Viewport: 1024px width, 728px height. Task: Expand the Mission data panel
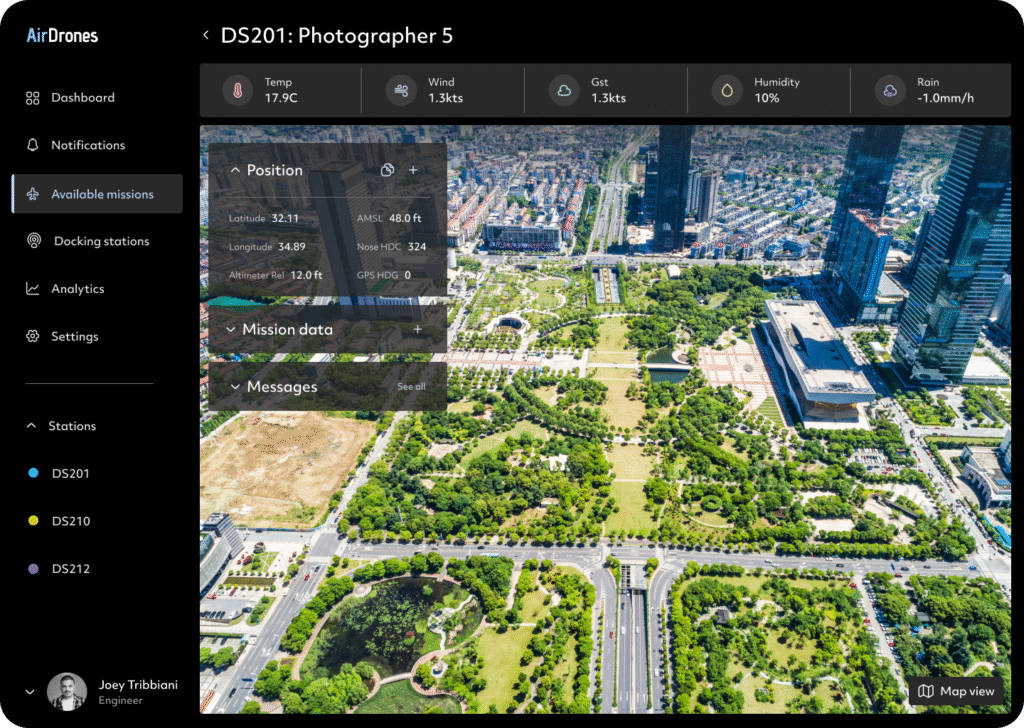tap(231, 329)
